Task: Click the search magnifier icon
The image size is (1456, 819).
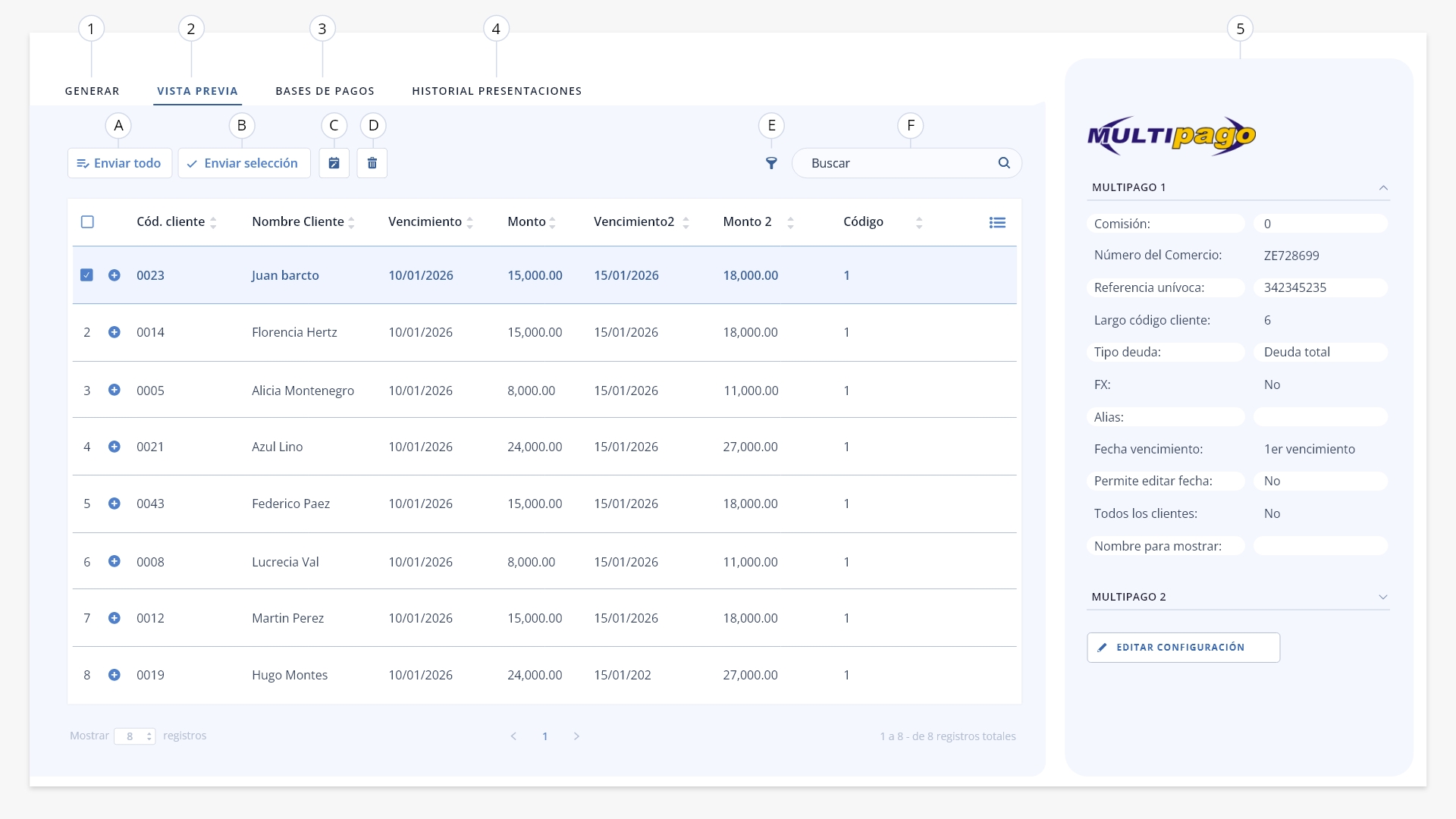Action: (x=1004, y=163)
